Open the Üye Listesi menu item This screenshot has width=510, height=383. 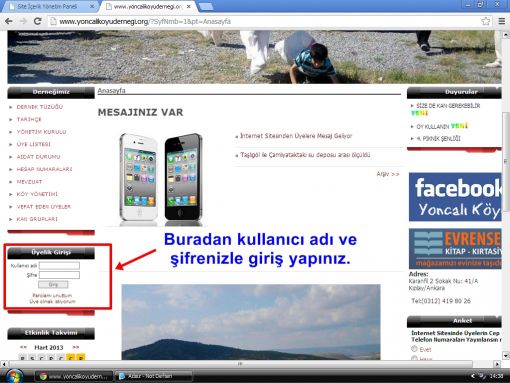tap(34, 144)
